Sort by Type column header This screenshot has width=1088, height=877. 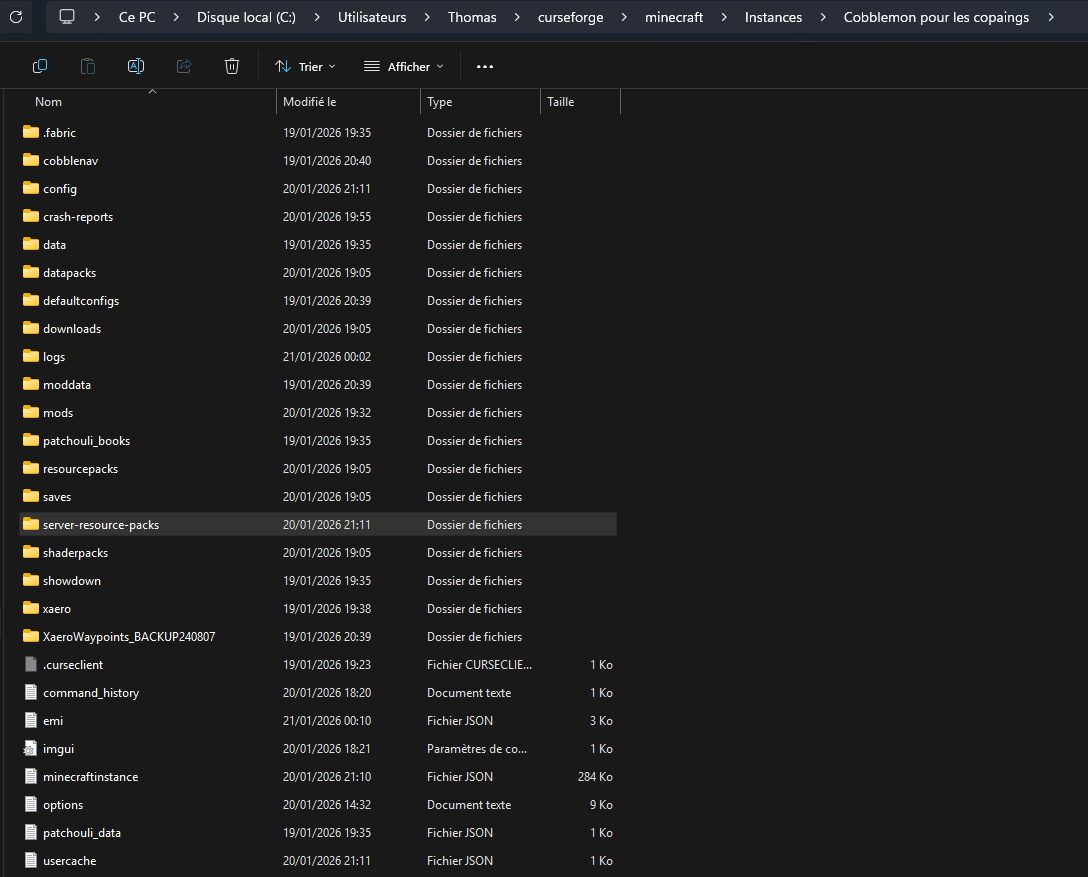(439, 102)
